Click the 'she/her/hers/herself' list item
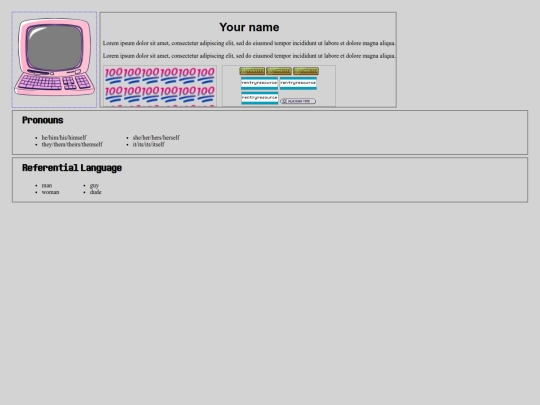 [x=156, y=137]
